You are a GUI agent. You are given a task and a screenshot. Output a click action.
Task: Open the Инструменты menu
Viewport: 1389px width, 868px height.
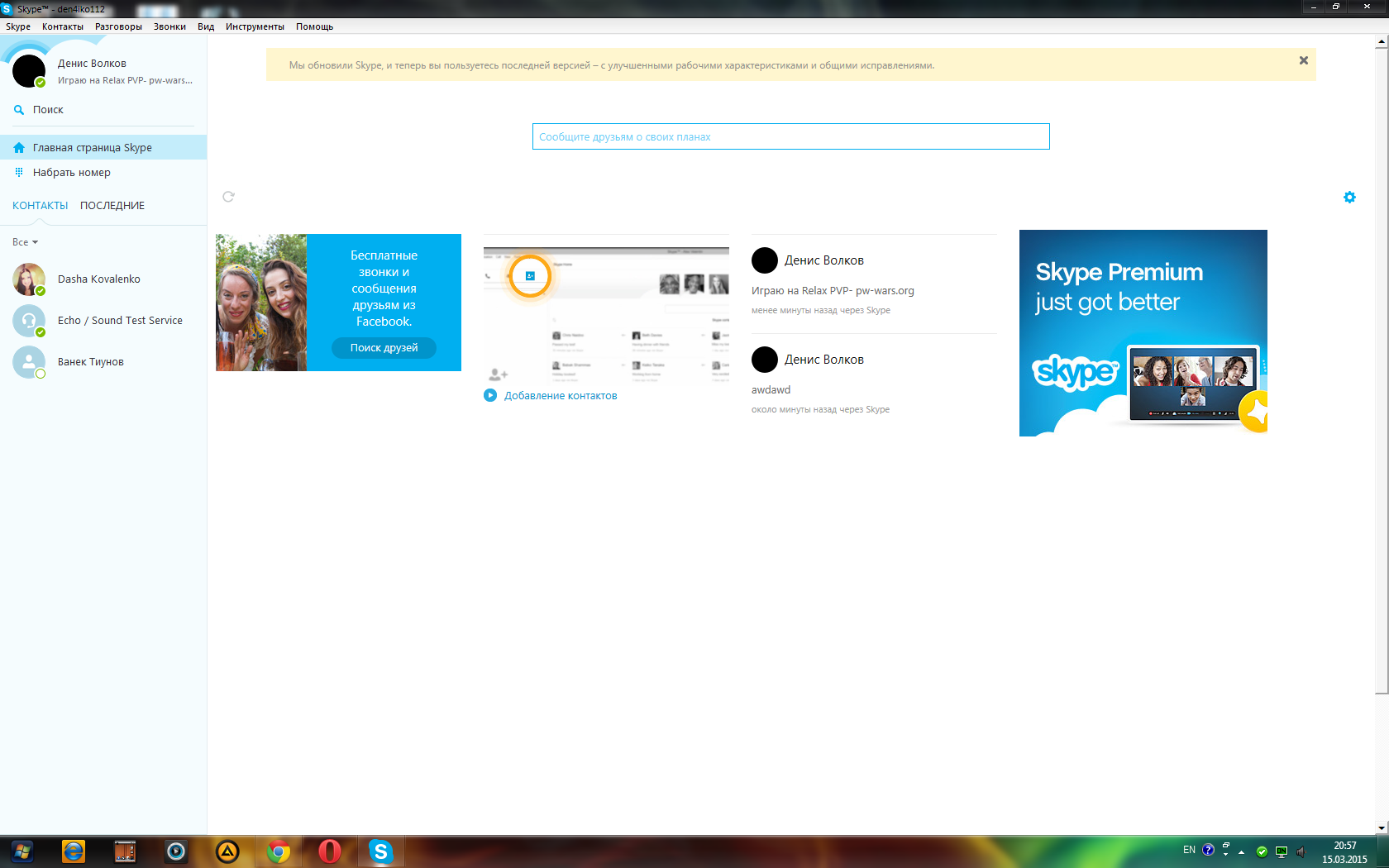(x=255, y=26)
